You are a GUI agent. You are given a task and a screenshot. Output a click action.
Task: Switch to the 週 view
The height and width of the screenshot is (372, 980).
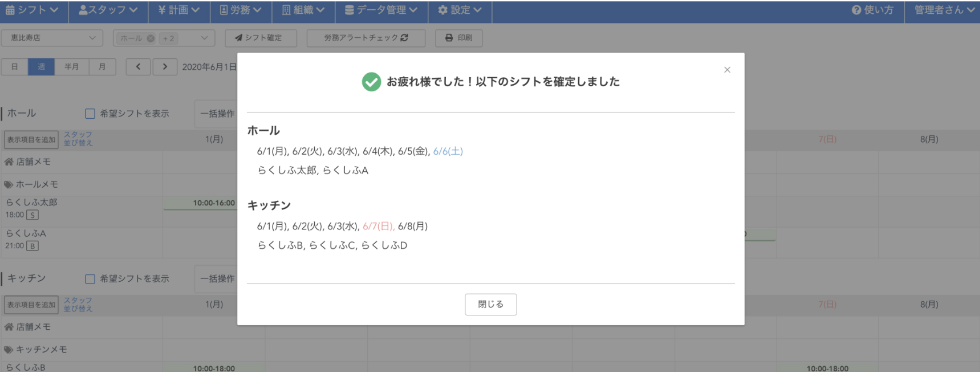pos(41,67)
